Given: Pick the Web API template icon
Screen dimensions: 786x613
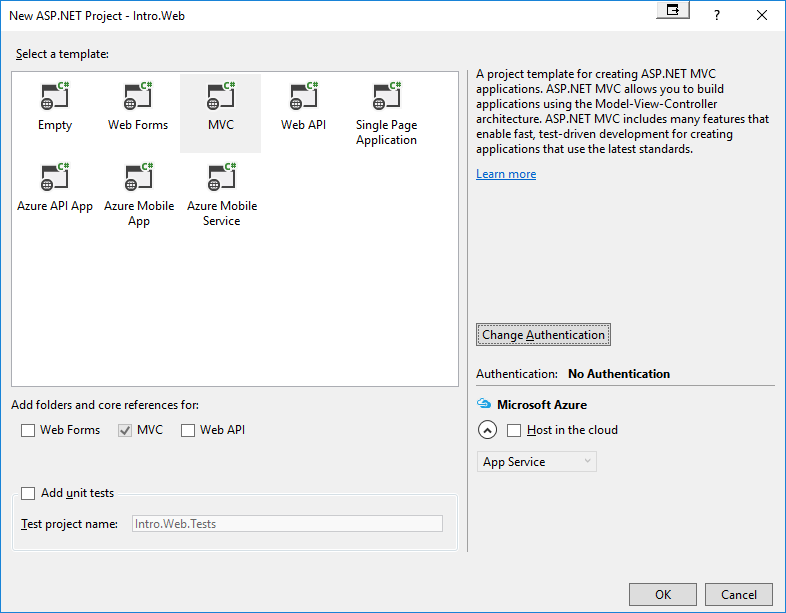Looking at the screenshot, I should point(304,96).
